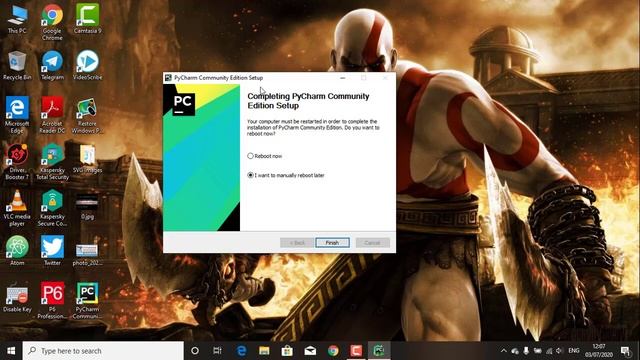This screenshot has height=360, width=640.
Task: Switch ENG input language indicator
Action: pos(573,351)
